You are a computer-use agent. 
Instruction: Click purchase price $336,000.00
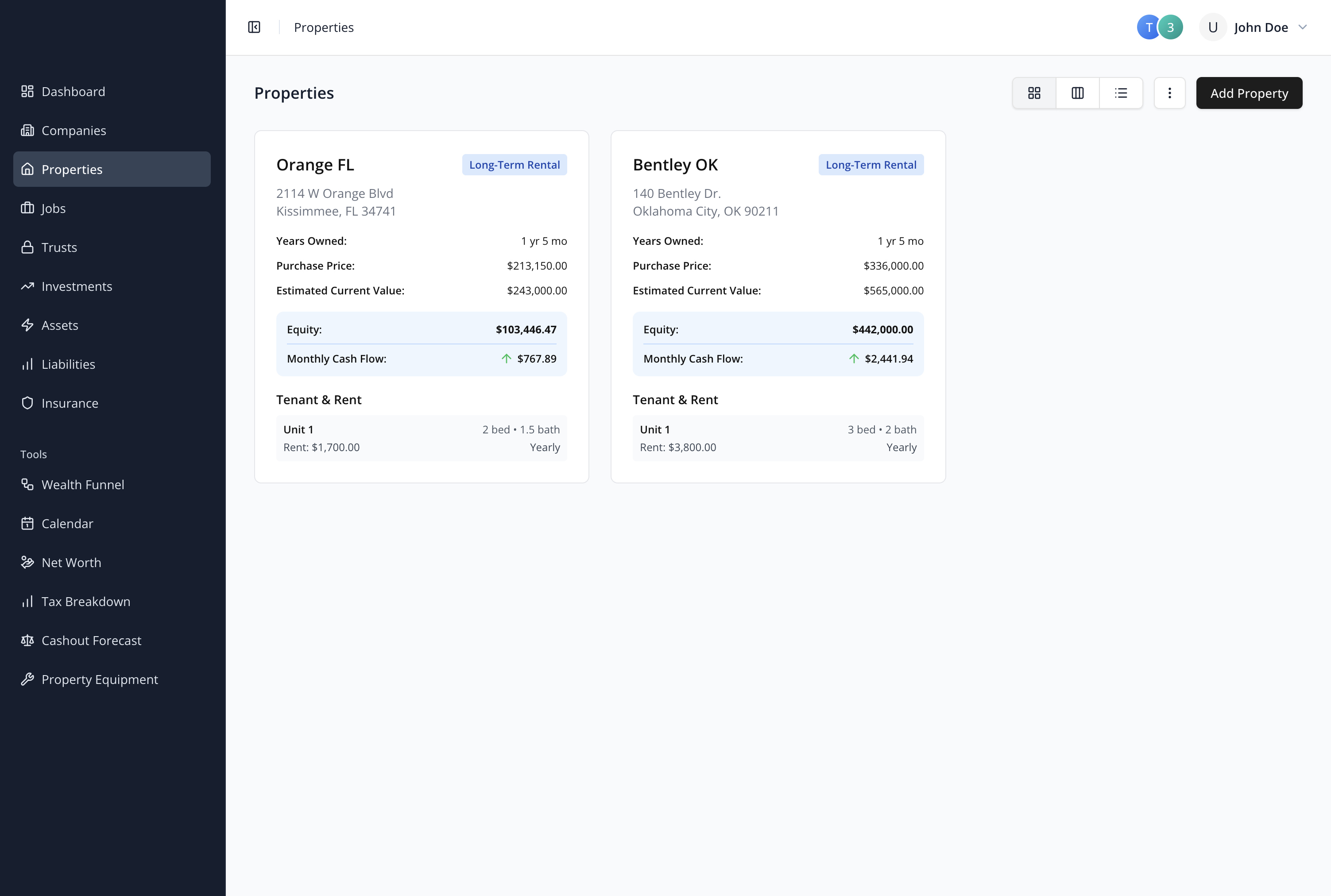[894, 266]
